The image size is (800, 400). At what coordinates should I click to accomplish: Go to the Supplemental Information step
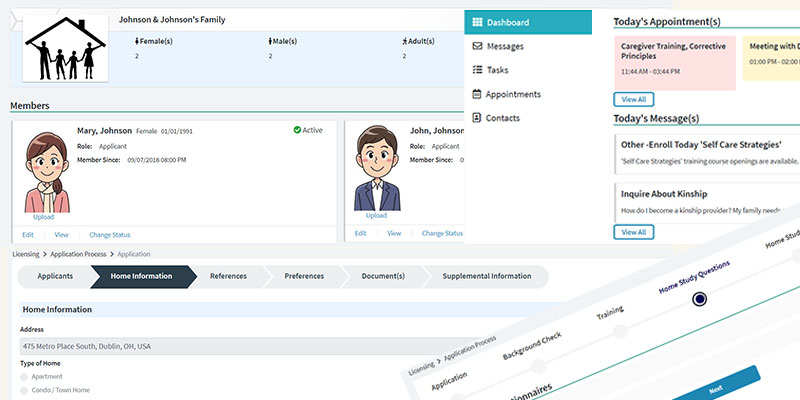(486, 277)
